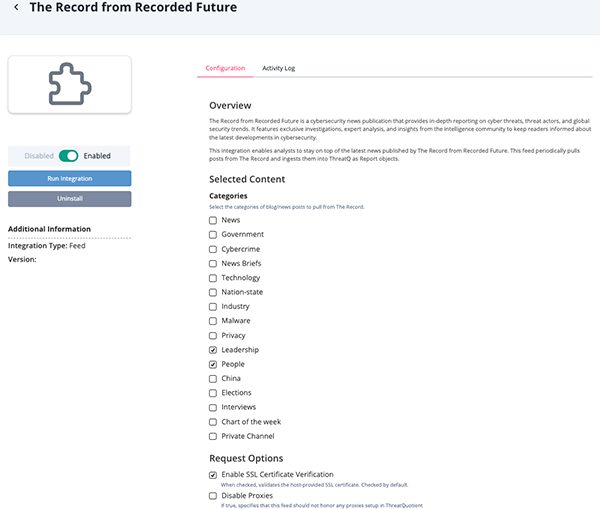600x509 pixels.
Task: Check the Malware category checkbox
Action: 213,321
